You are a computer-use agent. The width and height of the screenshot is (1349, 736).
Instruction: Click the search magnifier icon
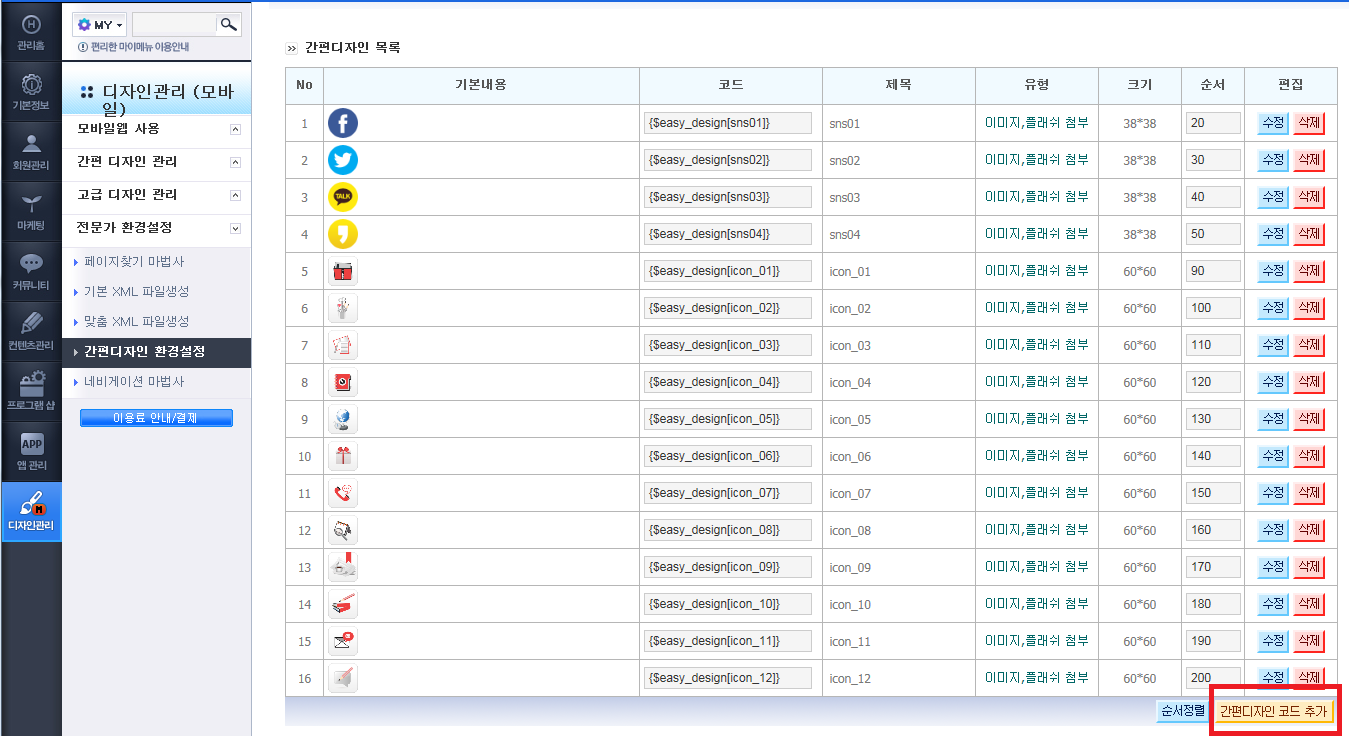pos(229,24)
